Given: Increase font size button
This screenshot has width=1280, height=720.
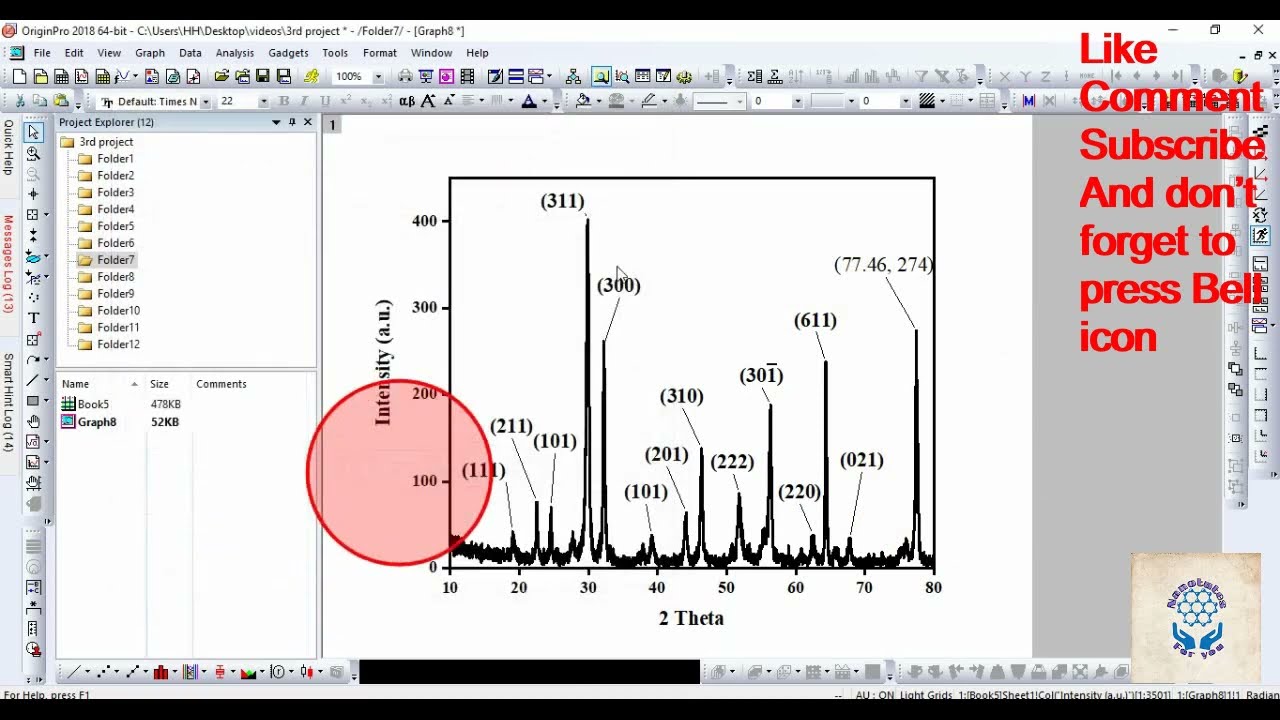Looking at the screenshot, I should [428, 101].
